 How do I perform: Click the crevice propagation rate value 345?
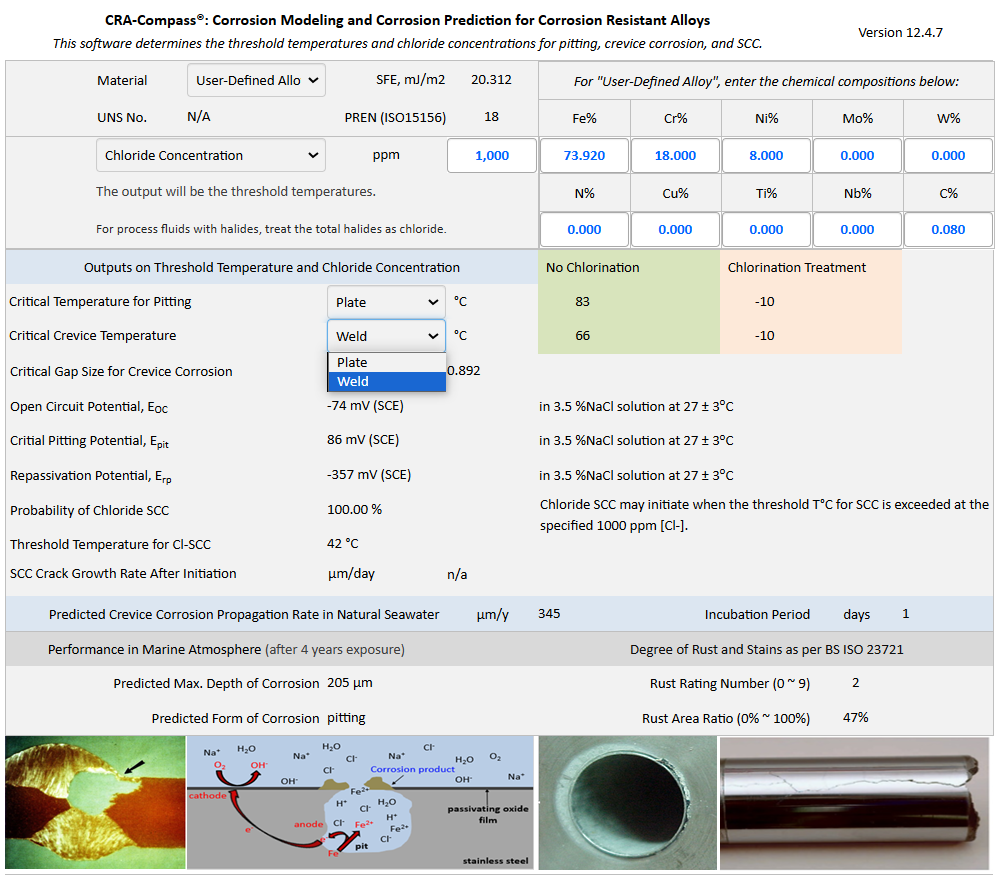click(549, 614)
